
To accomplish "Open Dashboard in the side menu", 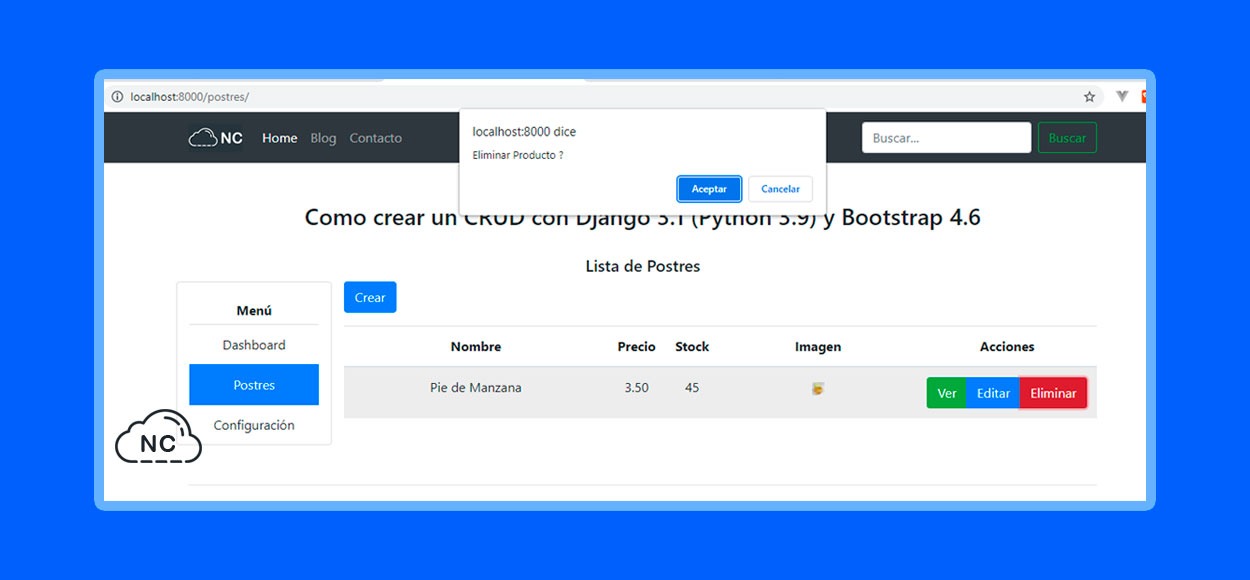I will click(254, 345).
